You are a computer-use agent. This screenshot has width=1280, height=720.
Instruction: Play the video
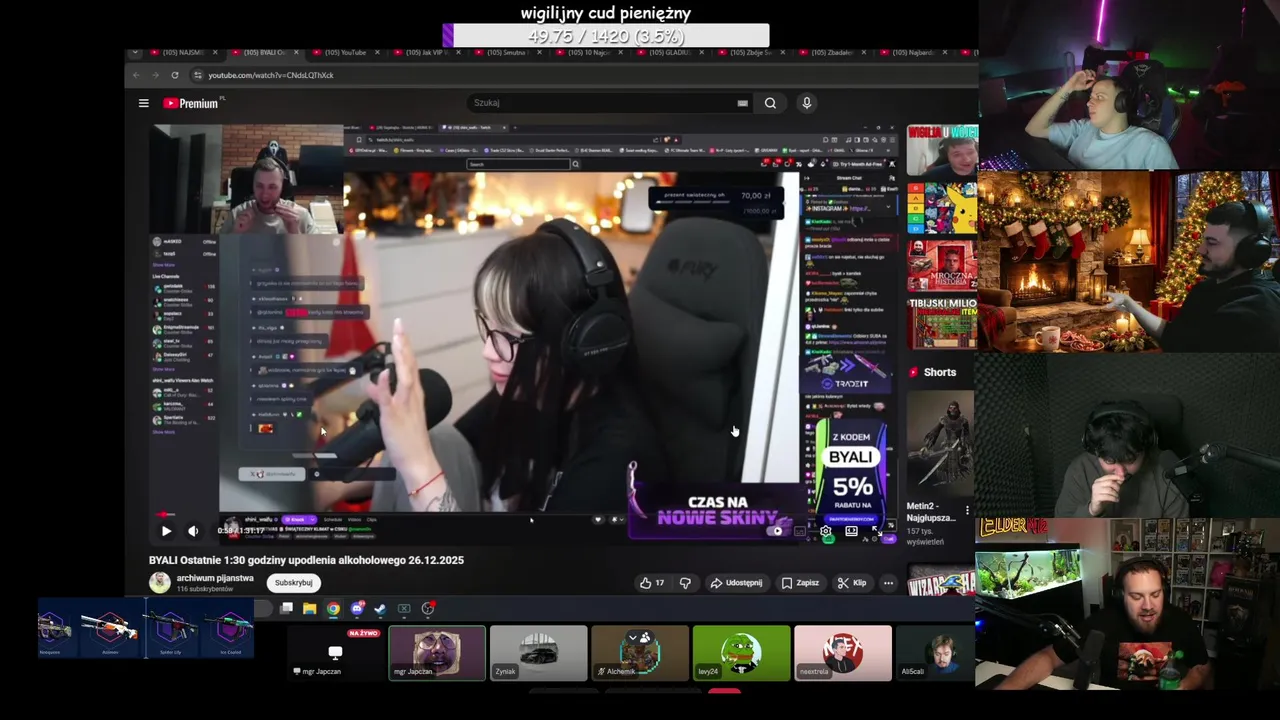166,531
